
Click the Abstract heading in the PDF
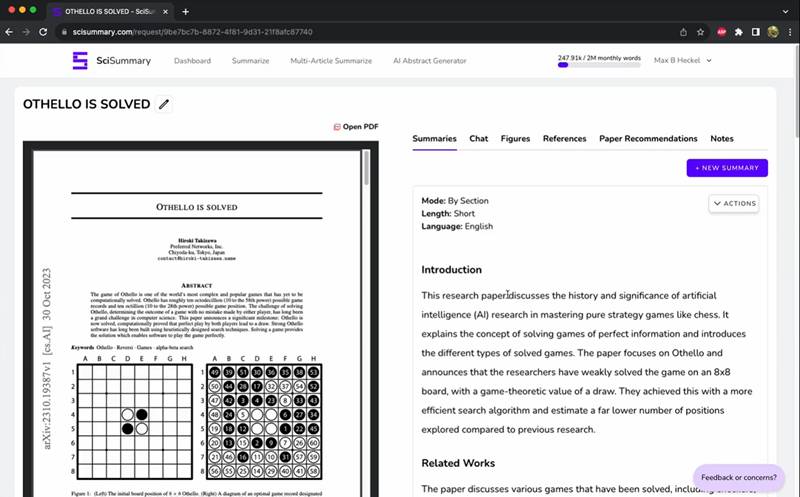pos(196,286)
